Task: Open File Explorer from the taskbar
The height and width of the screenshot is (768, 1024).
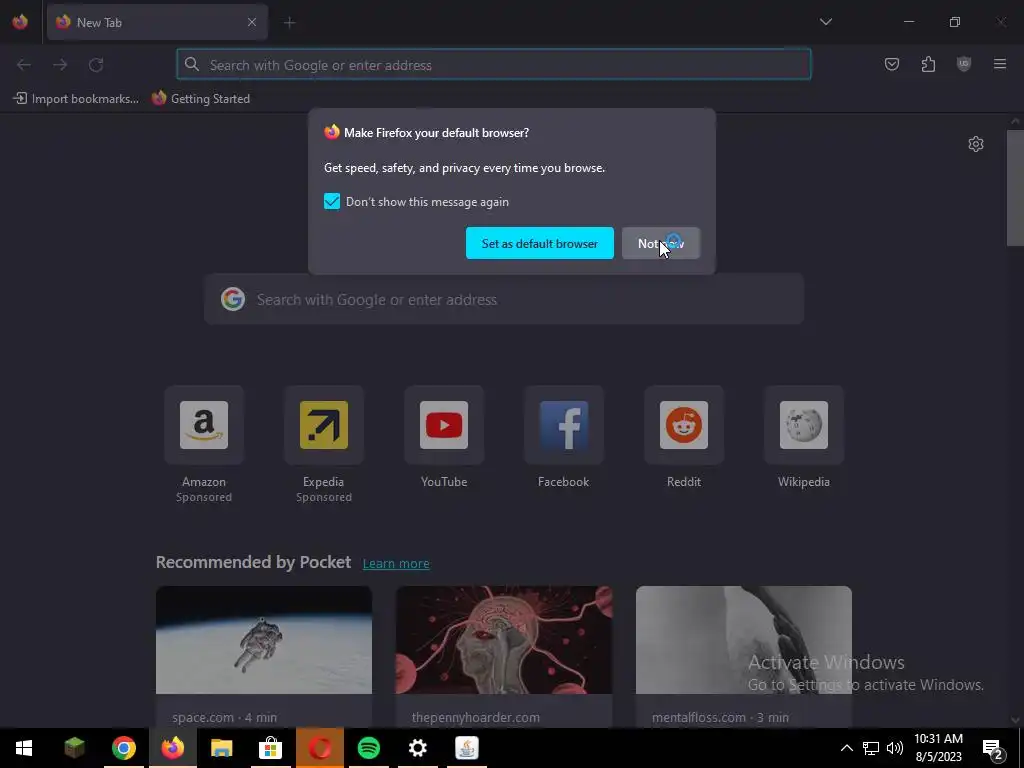Action: [x=221, y=748]
